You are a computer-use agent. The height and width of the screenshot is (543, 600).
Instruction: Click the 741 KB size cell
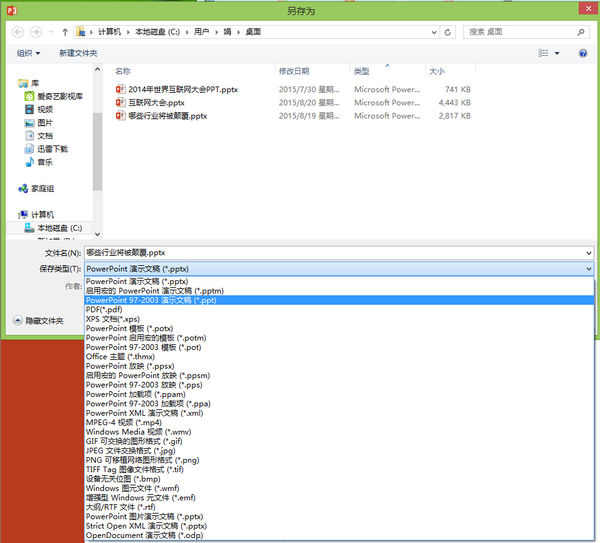tap(458, 89)
